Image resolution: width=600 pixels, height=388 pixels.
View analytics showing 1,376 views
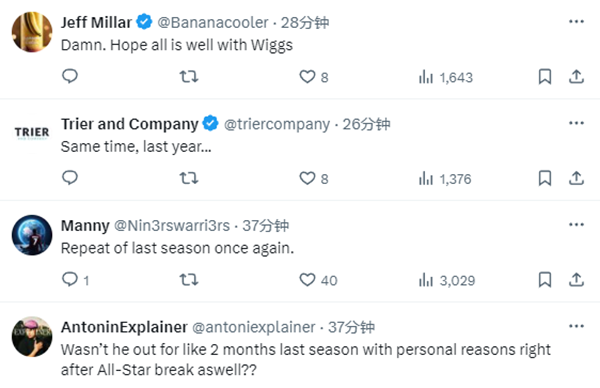445,179
